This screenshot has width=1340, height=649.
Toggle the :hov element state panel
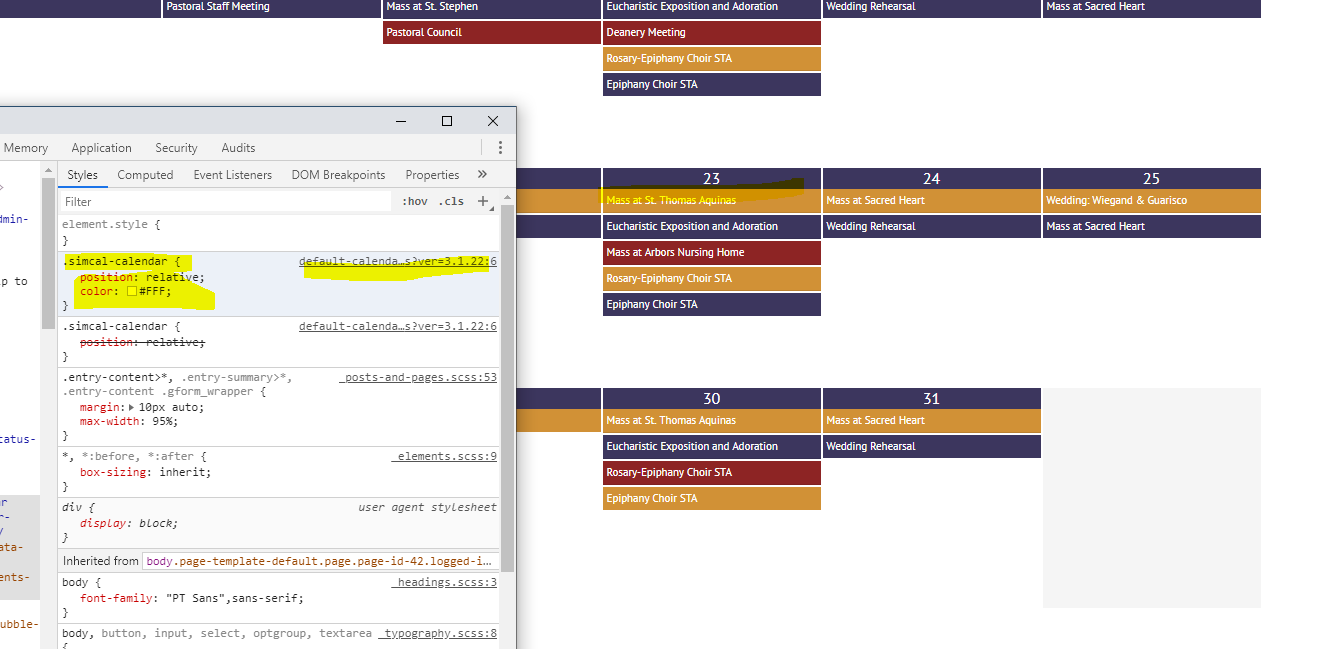coord(414,201)
